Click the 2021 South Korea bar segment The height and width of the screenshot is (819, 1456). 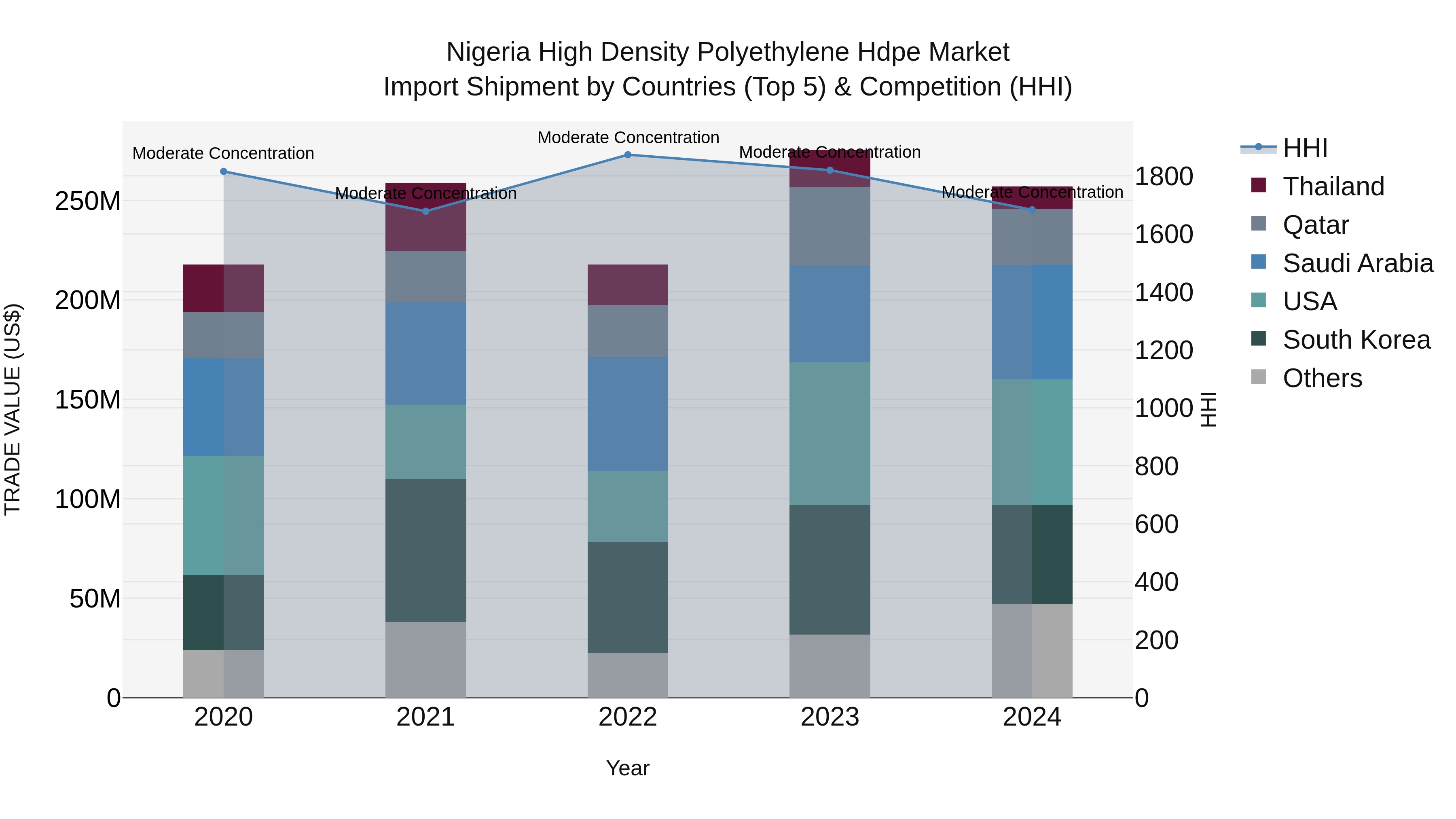point(425,550)
